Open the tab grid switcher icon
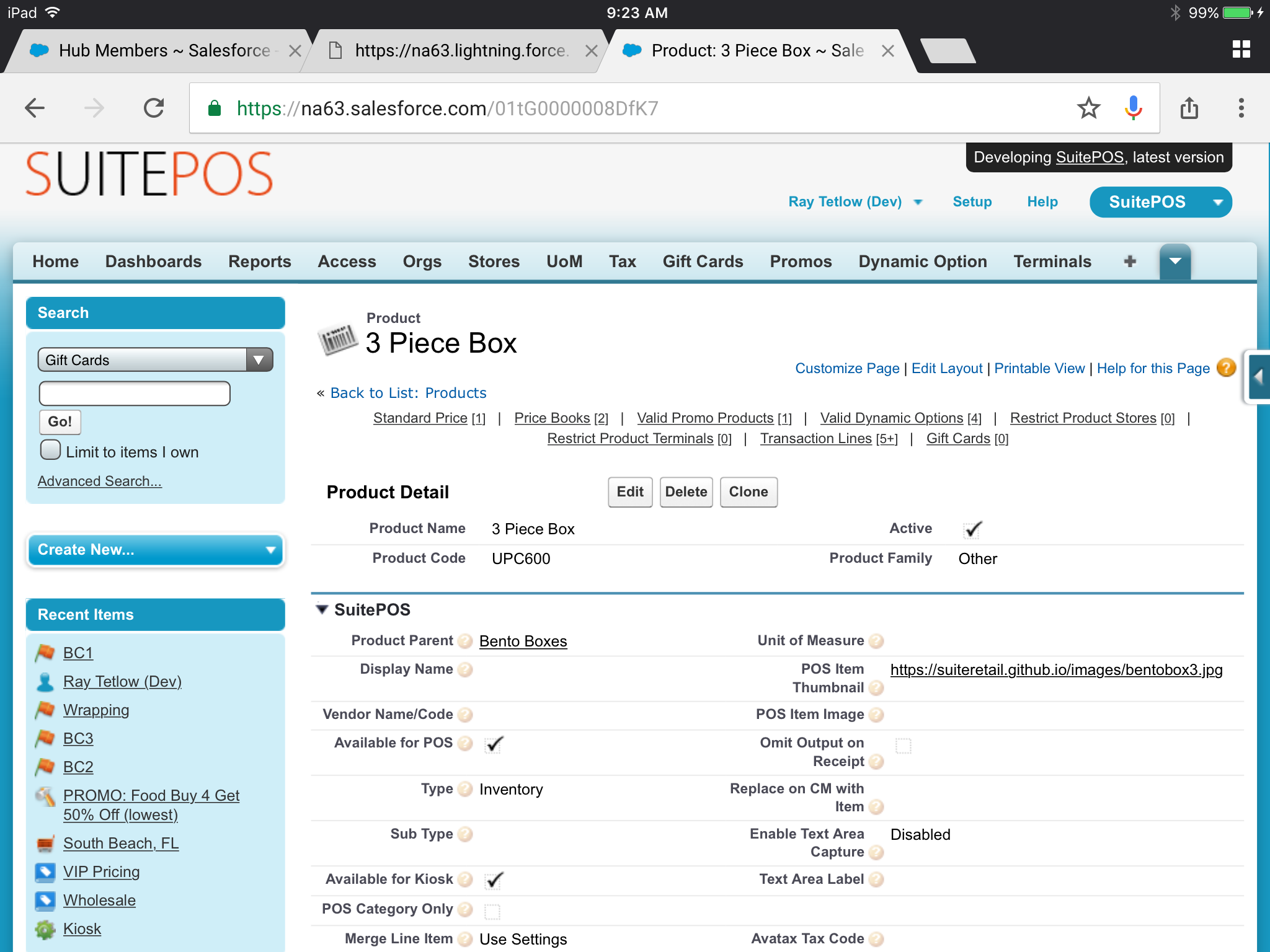 pyautogui.click(x=1241, y=50)
